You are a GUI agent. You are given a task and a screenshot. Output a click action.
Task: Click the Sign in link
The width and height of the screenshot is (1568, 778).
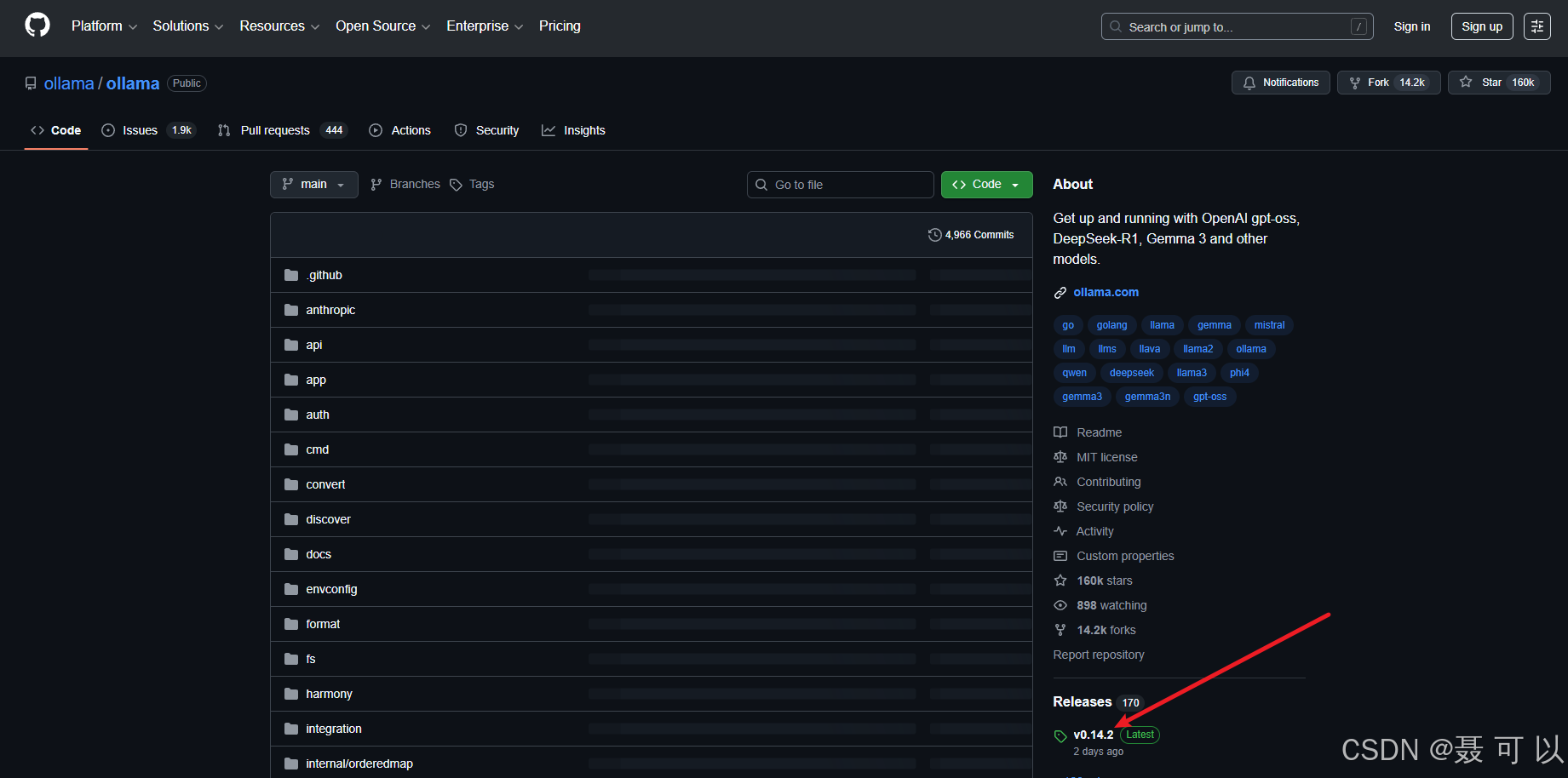coord(1412,26)
